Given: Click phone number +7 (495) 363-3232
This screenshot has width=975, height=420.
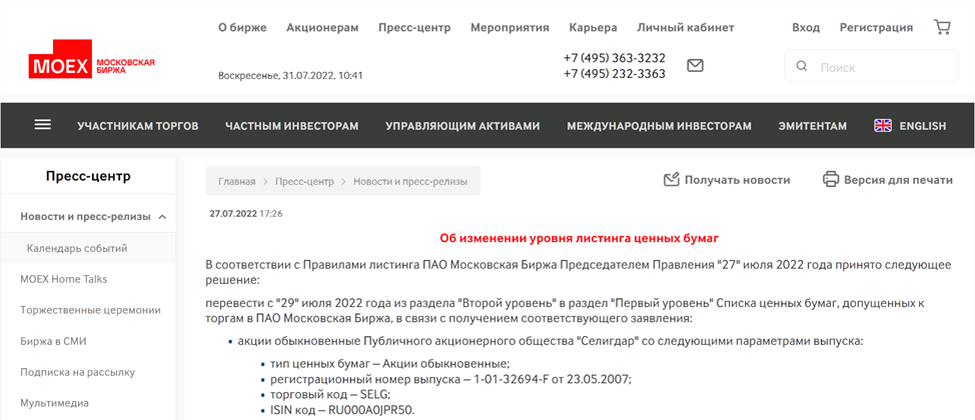Looking at the screenshot, I should coord(614,58).
